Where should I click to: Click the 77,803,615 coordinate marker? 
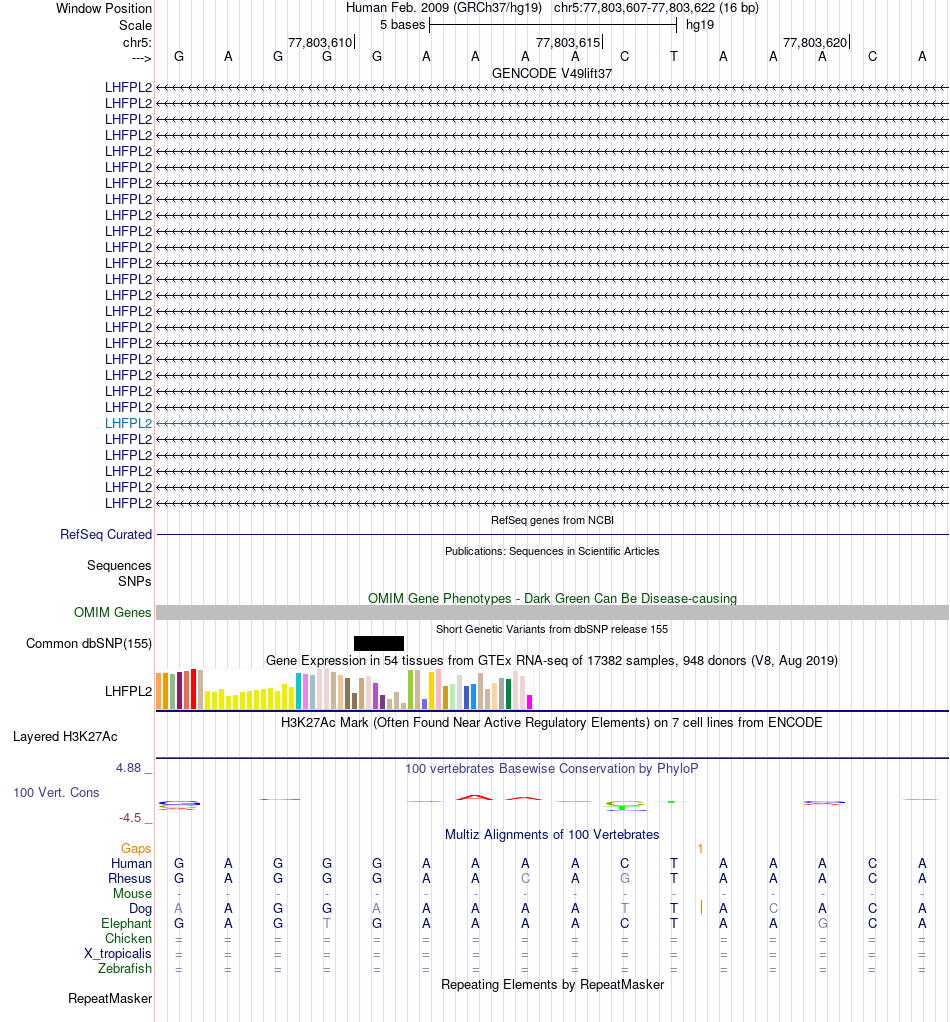pyautogui.click(x=568, y=42)
